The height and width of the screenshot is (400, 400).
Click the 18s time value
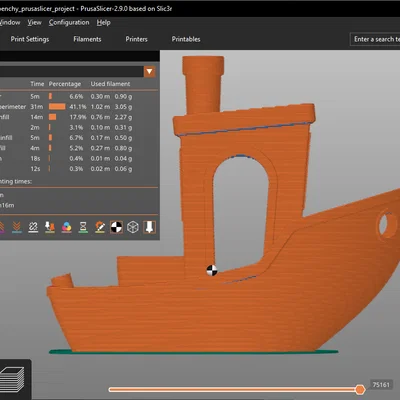[x=35, y=158]
